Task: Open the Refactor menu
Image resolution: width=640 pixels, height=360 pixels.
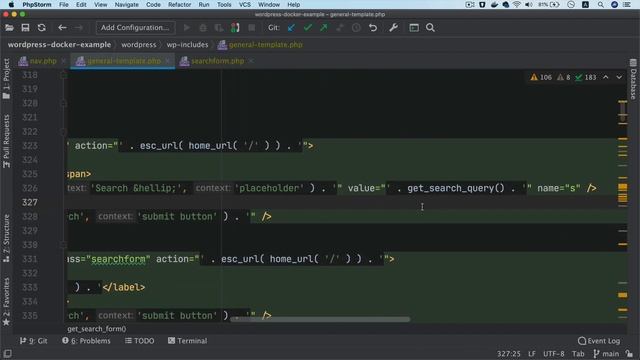Action: coord(180,4)
